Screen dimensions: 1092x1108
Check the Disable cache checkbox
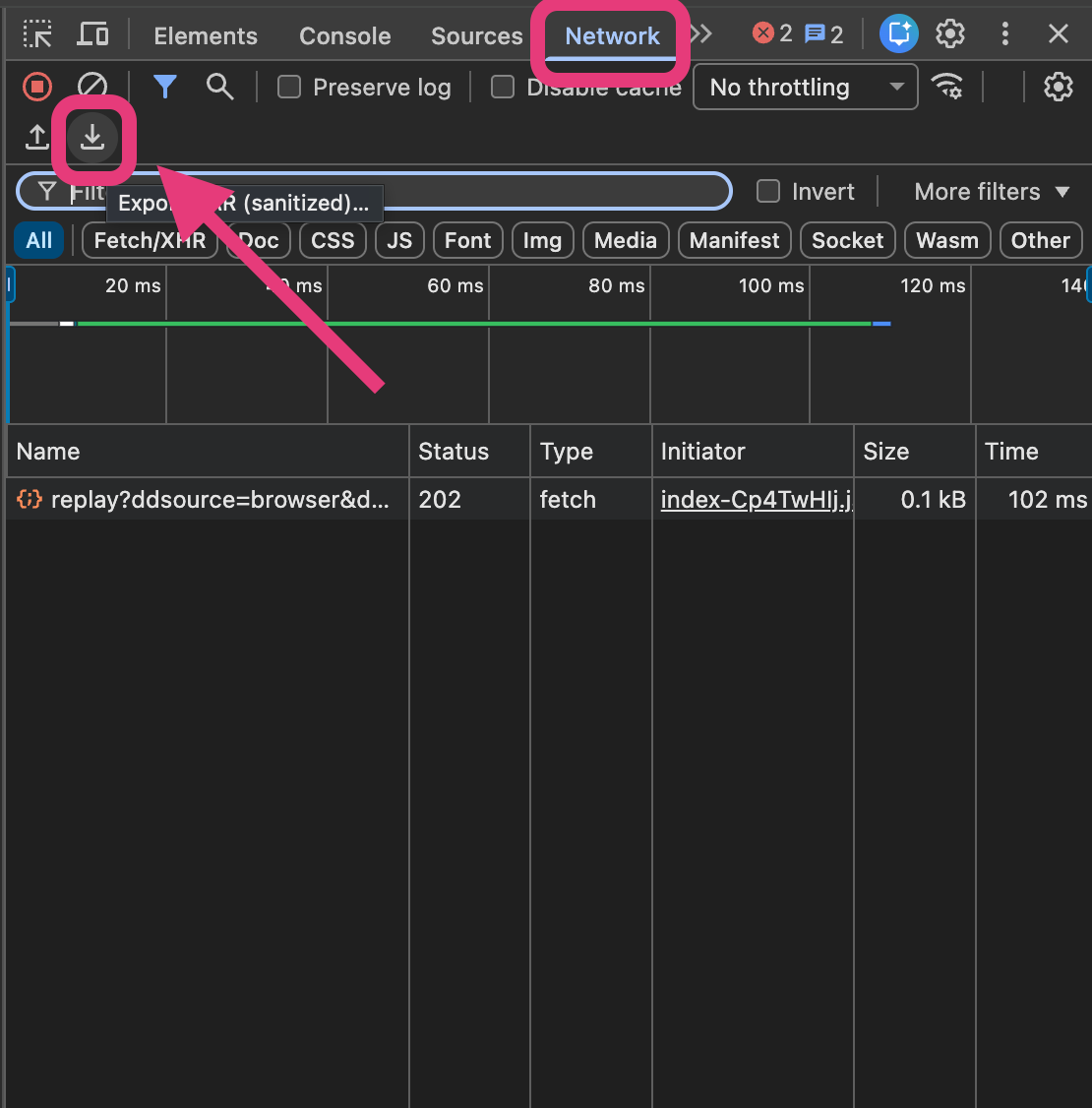(x=503, y=88)
